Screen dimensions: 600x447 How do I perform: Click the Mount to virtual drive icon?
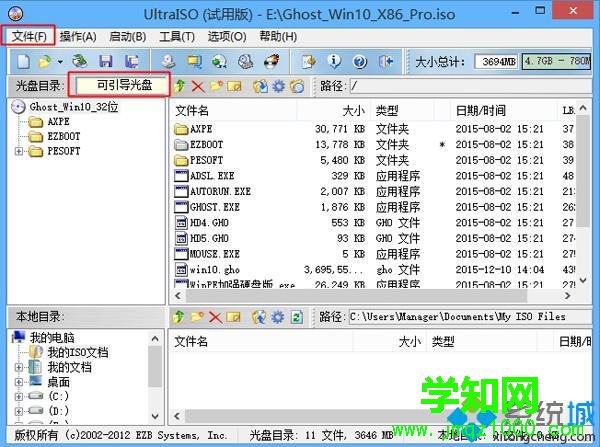220,61
